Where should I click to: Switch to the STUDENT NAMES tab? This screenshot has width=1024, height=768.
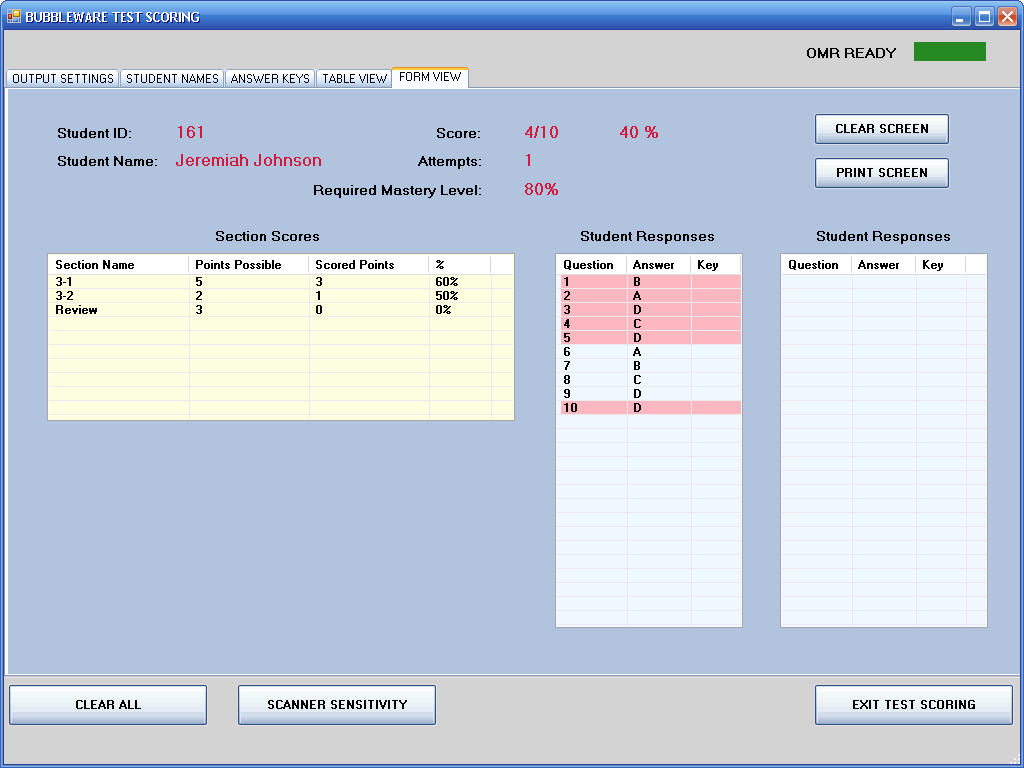172,78
